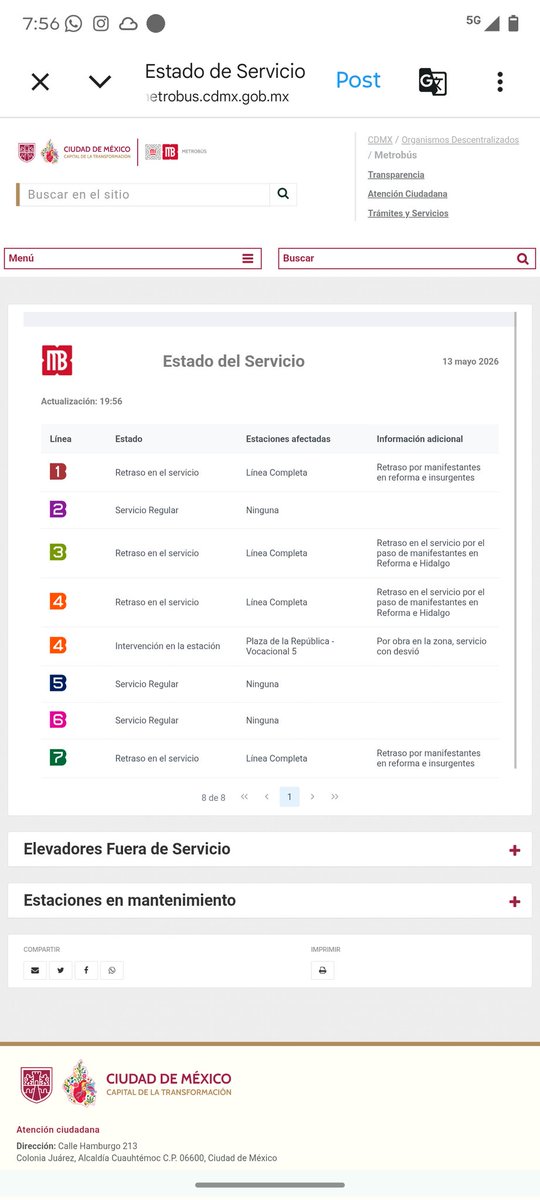This screenshot has height=1200, width=540.
Task: Close the in-app browser with X
Action: coord(40,82)
